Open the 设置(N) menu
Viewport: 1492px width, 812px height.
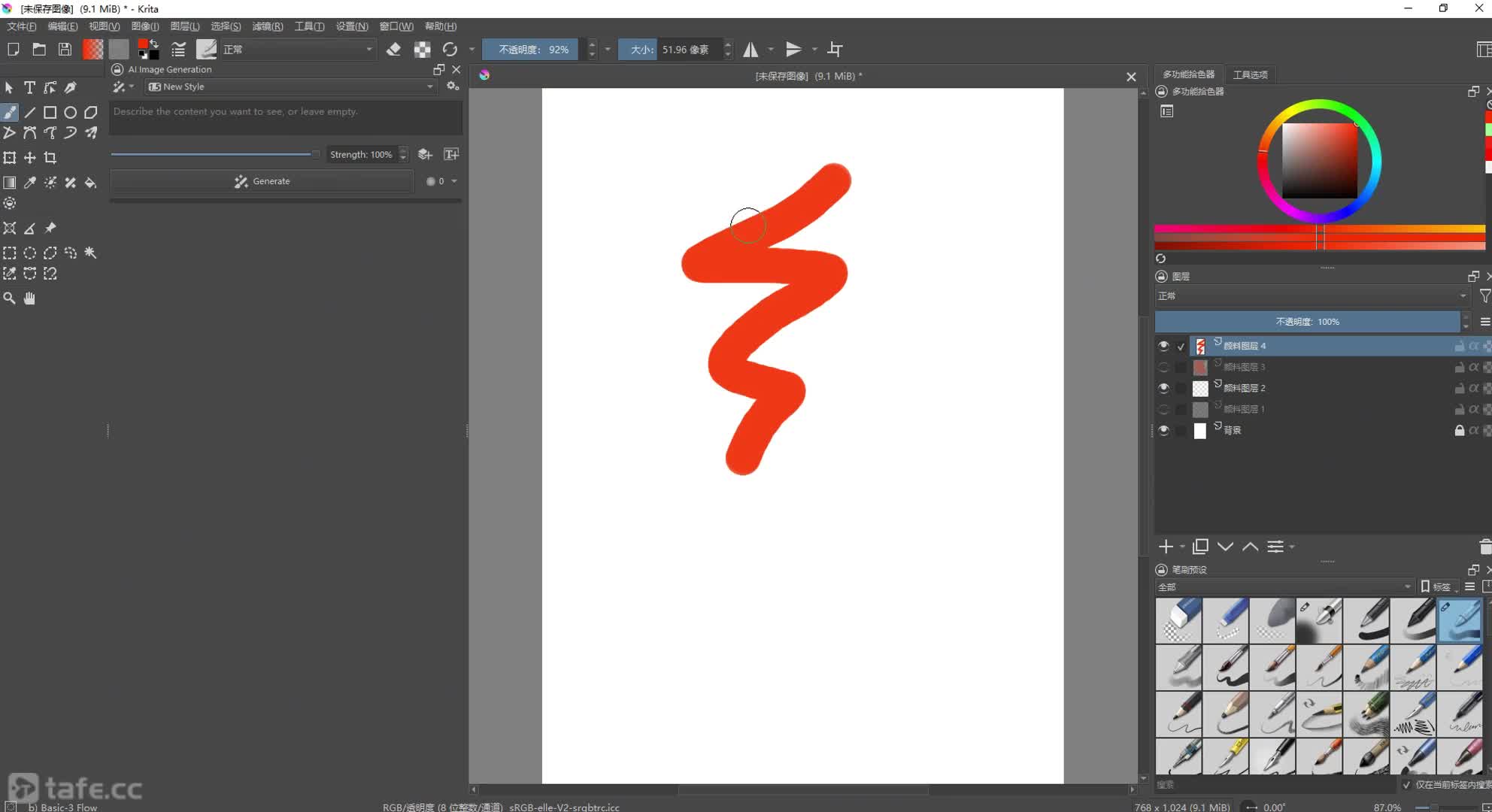pos(352,26)
